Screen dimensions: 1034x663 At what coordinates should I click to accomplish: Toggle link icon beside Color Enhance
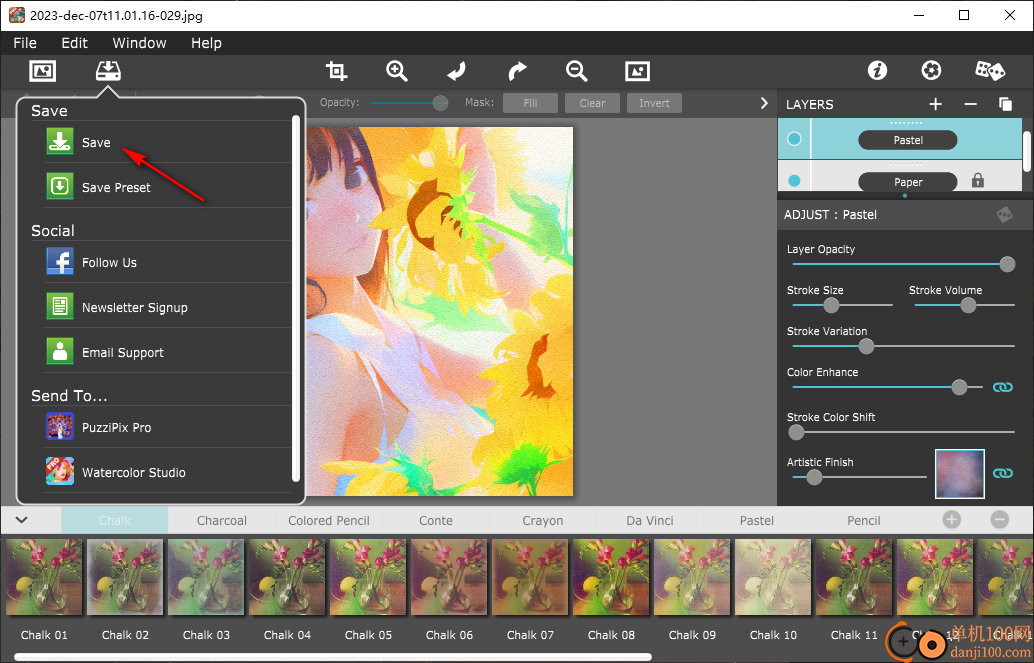coord(1002,387)
